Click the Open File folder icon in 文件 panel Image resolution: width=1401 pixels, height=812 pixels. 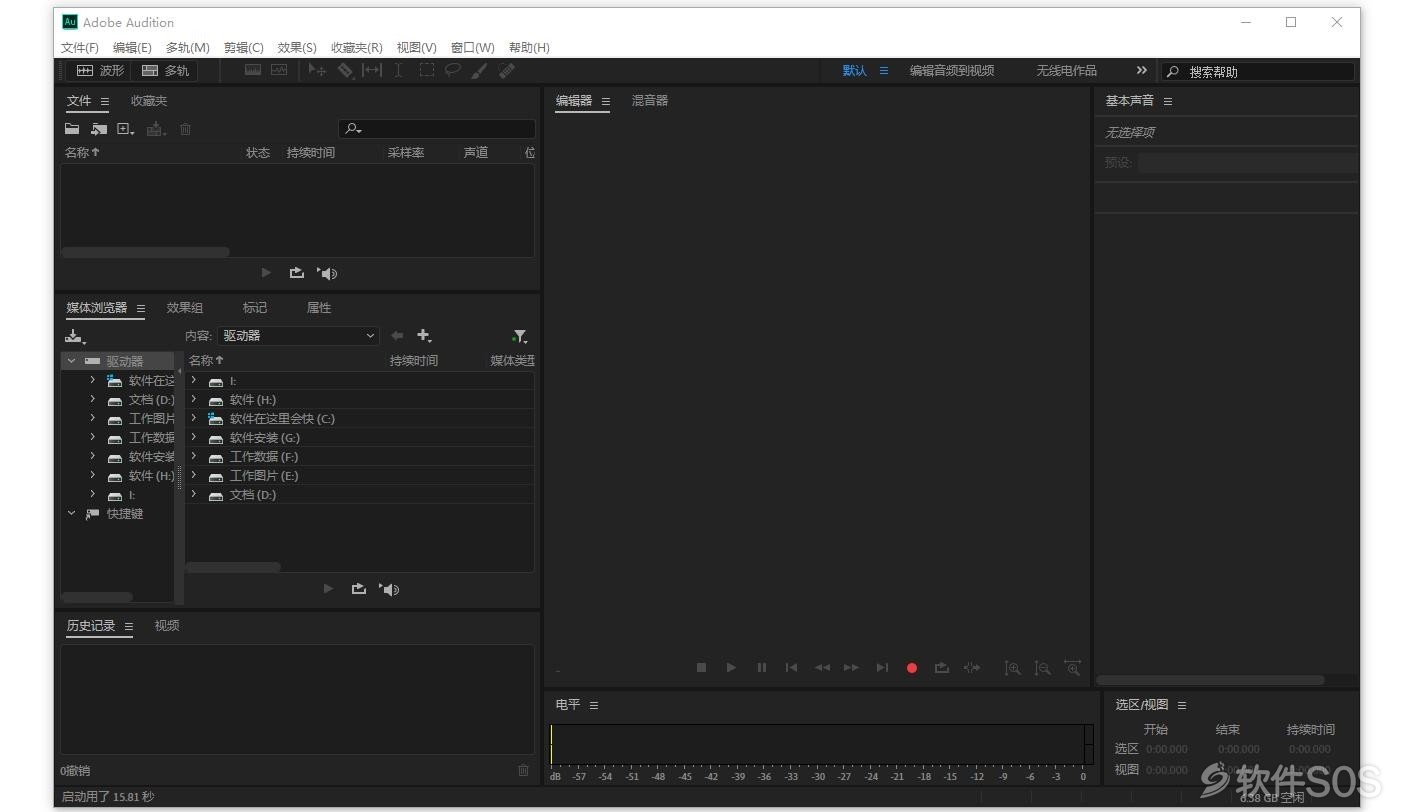(x=72, y=129)
